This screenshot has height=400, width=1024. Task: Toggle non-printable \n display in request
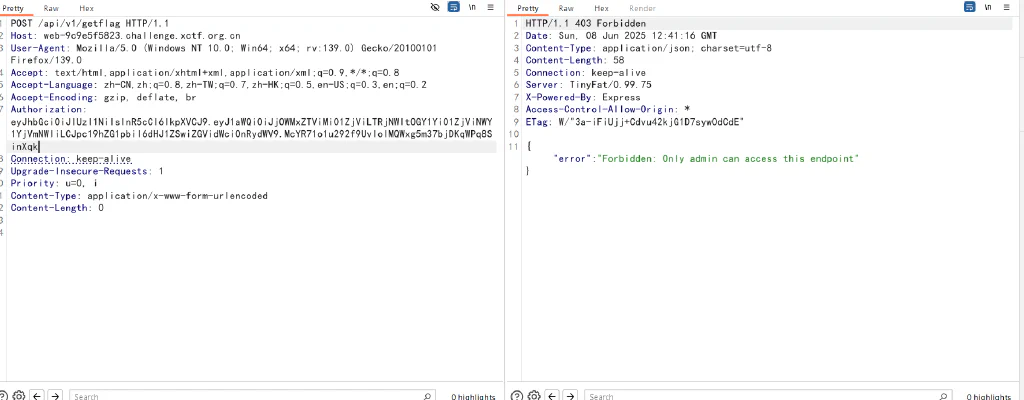(473, 7)
